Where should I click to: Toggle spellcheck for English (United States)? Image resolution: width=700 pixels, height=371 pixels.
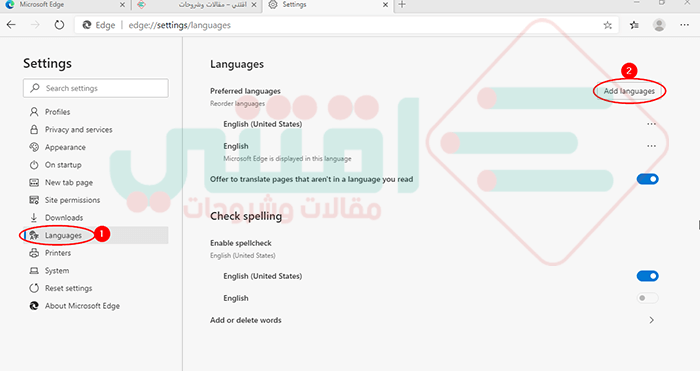click(647, 276)
